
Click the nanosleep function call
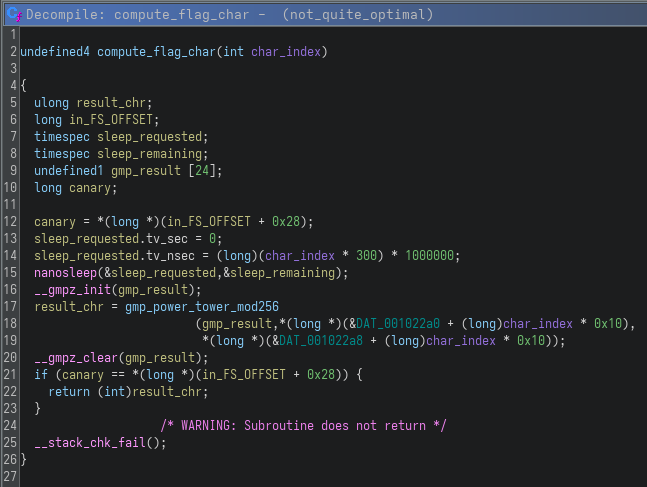coord(66,273)
